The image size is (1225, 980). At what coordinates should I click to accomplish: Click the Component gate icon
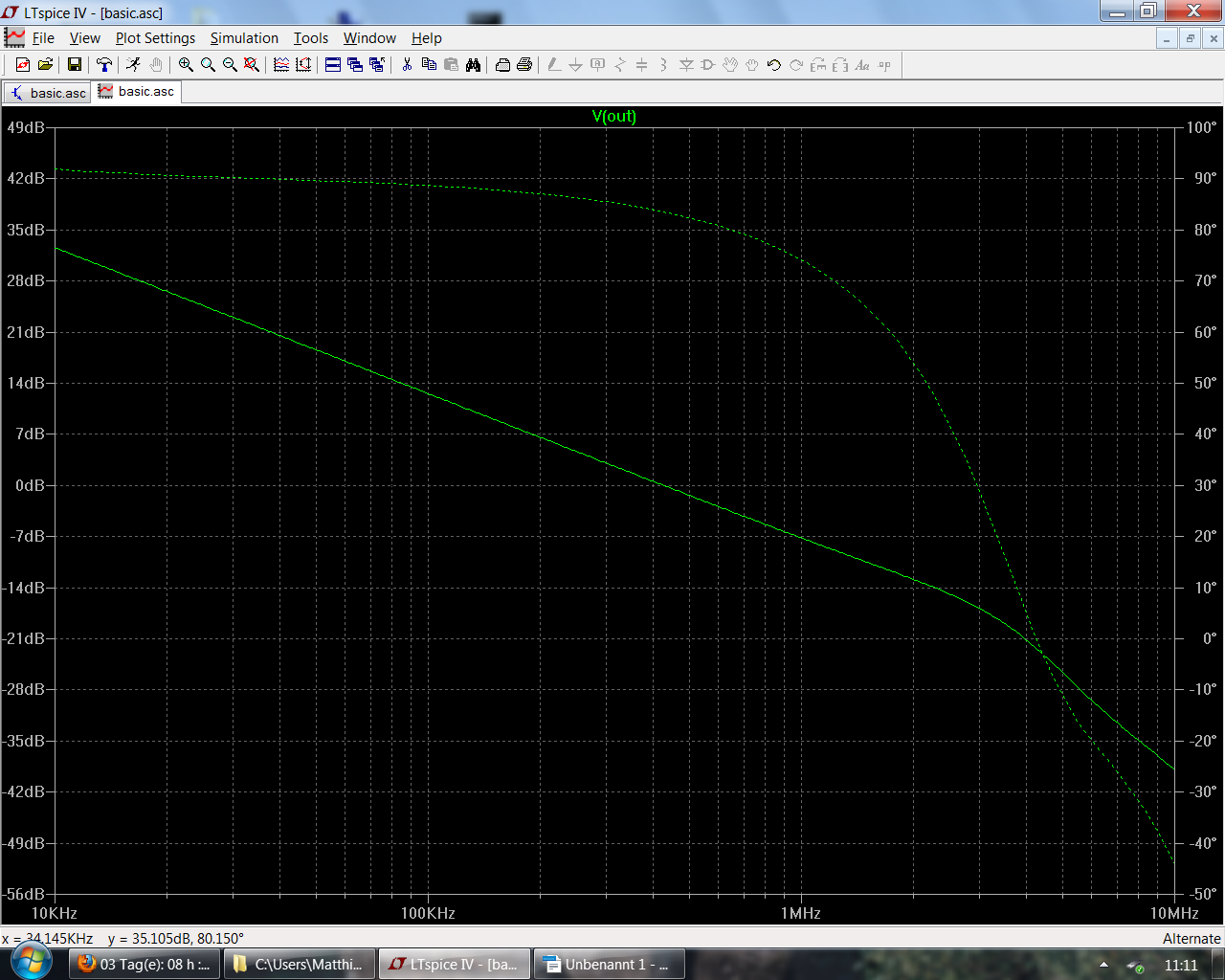[x=708, y=65]
